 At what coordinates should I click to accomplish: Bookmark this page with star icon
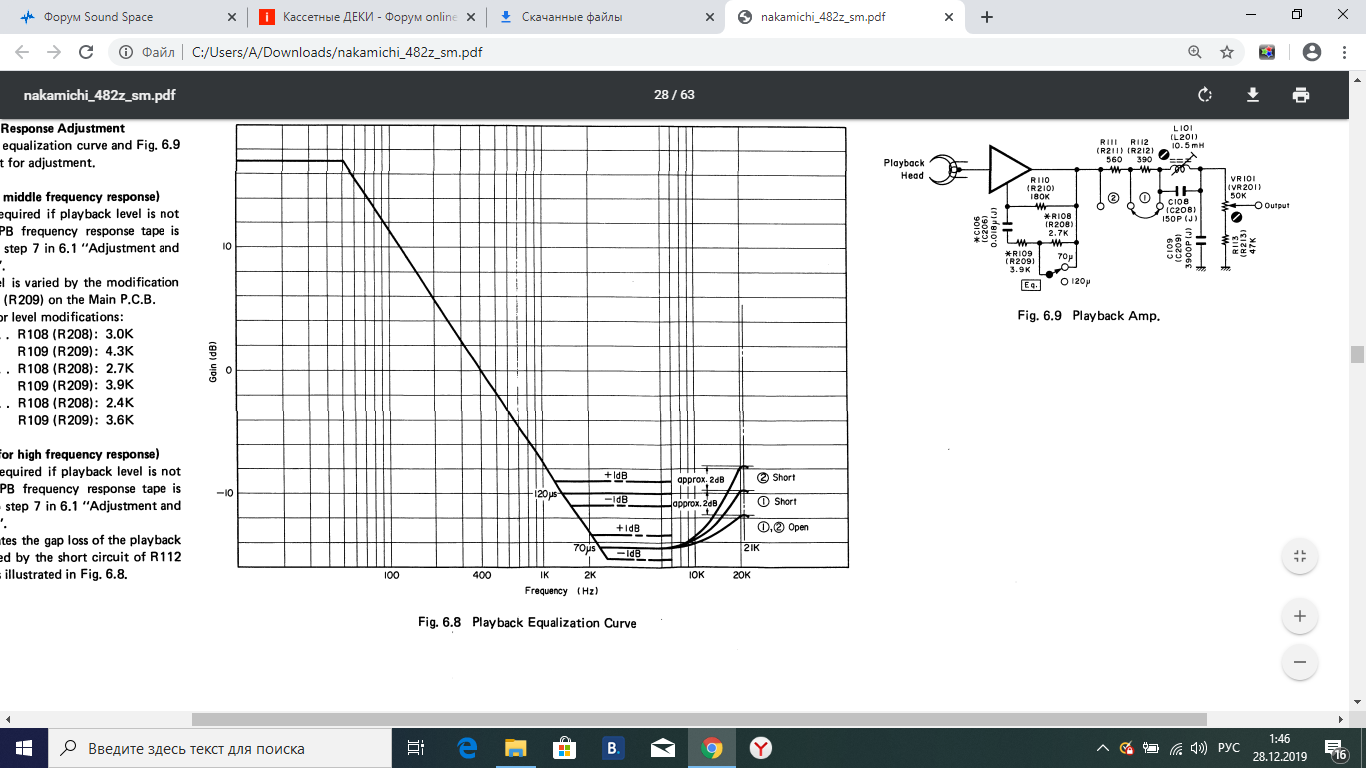[1227, 52]
